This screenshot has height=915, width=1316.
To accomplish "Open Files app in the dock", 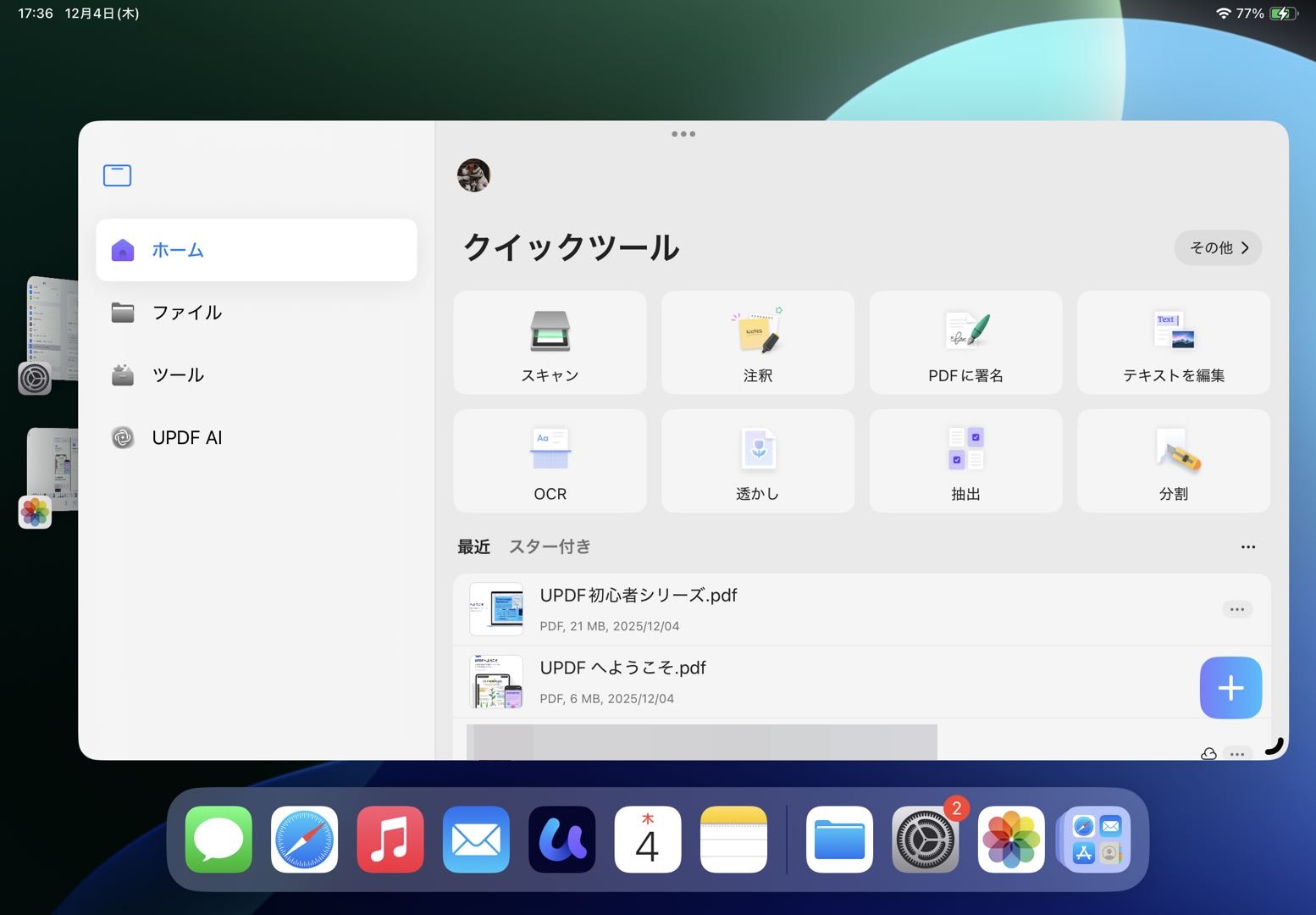I will tap(839, 840).
